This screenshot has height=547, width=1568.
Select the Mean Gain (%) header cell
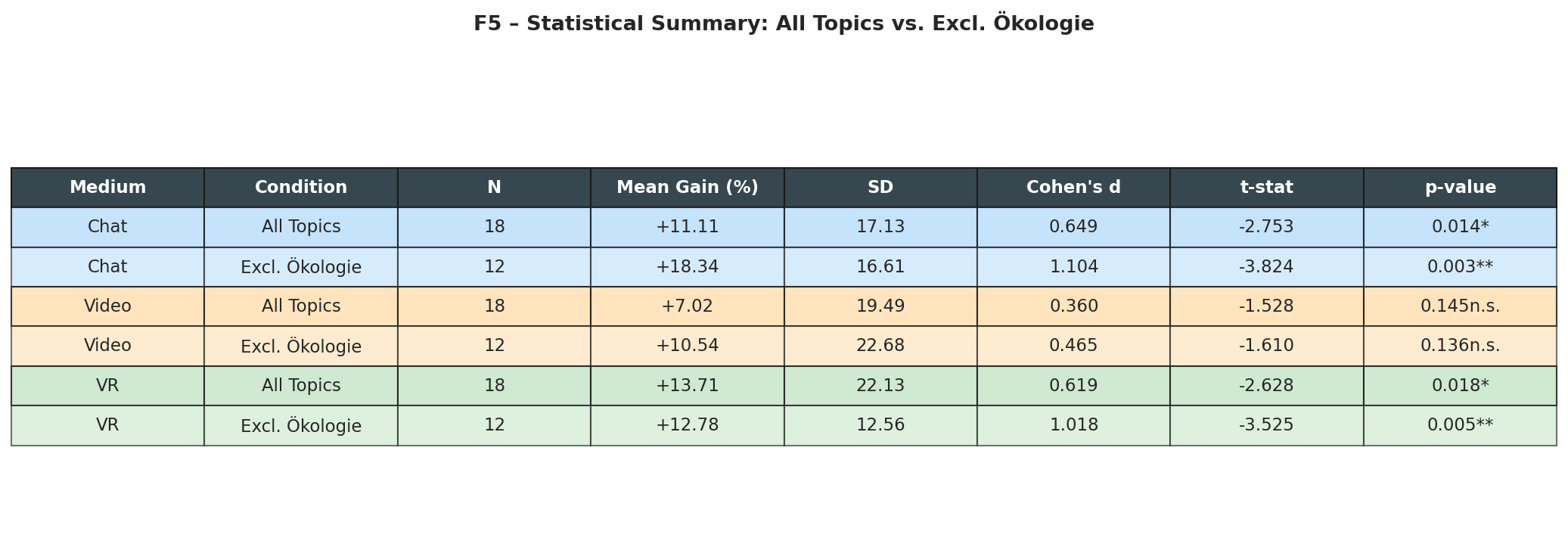687,188
